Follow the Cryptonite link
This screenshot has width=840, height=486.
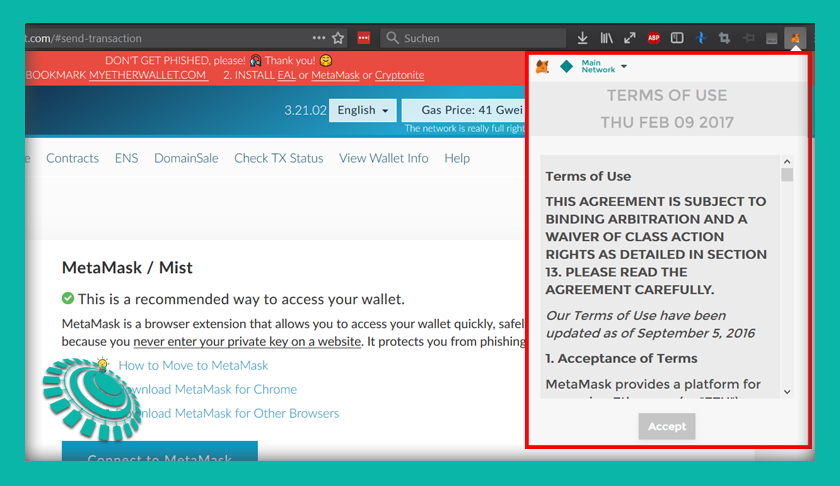pyautogui.click(x=400, y=75)
